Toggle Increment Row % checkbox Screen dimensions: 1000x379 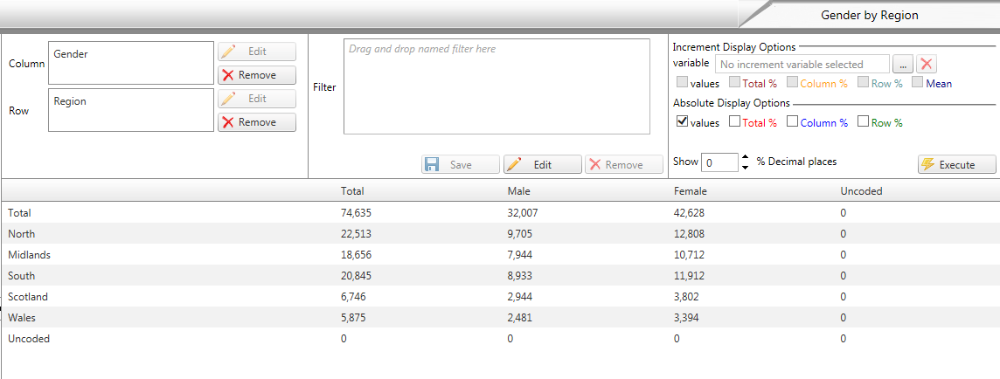click(864, 82)
